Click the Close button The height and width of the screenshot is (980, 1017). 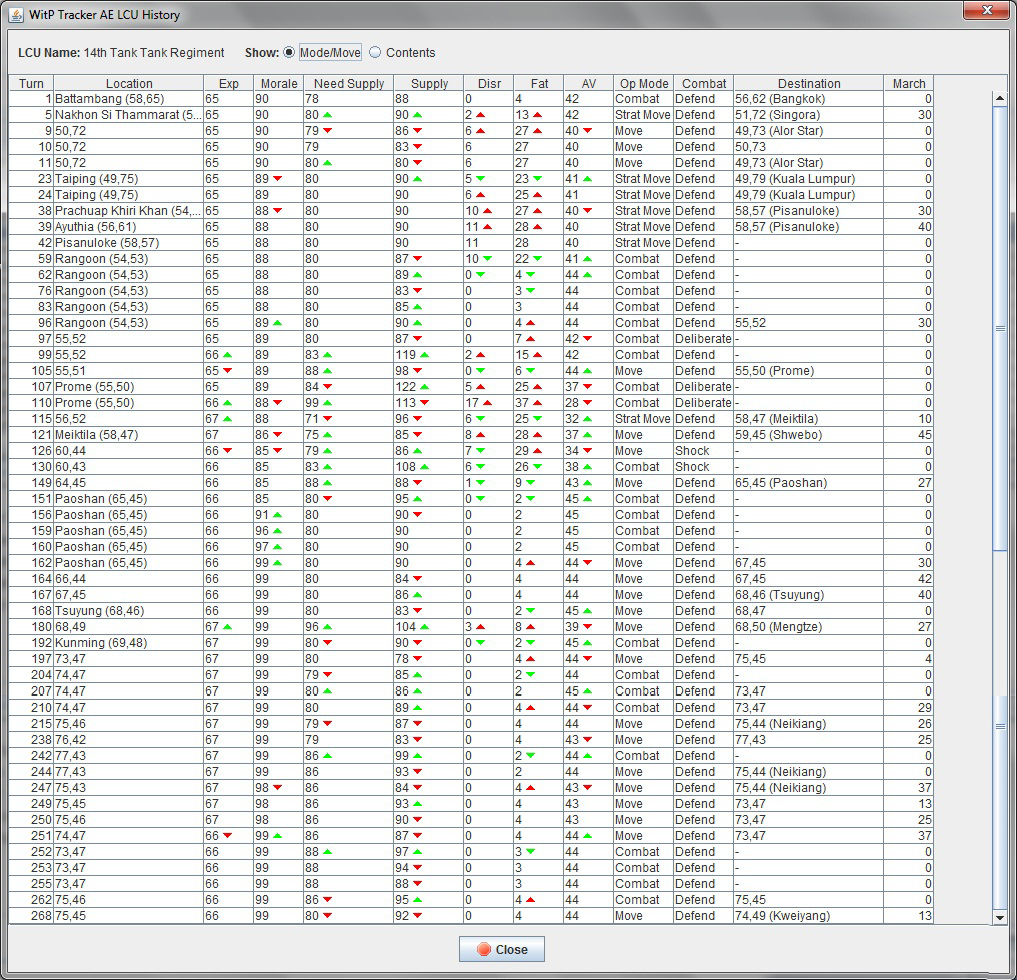tap(501, 949)
